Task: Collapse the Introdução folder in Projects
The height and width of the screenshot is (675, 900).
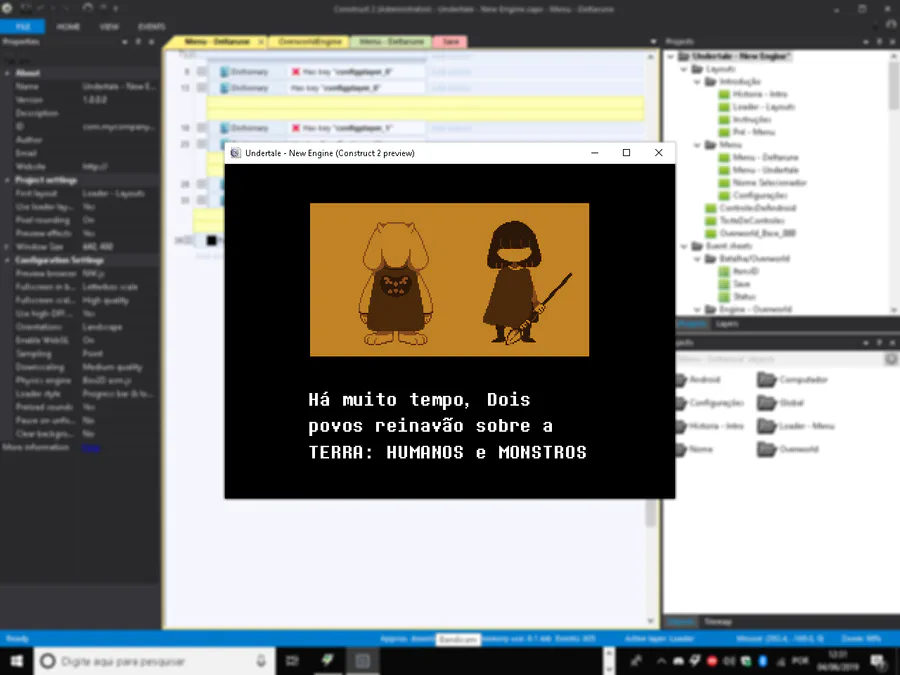Action: (697, 82)
